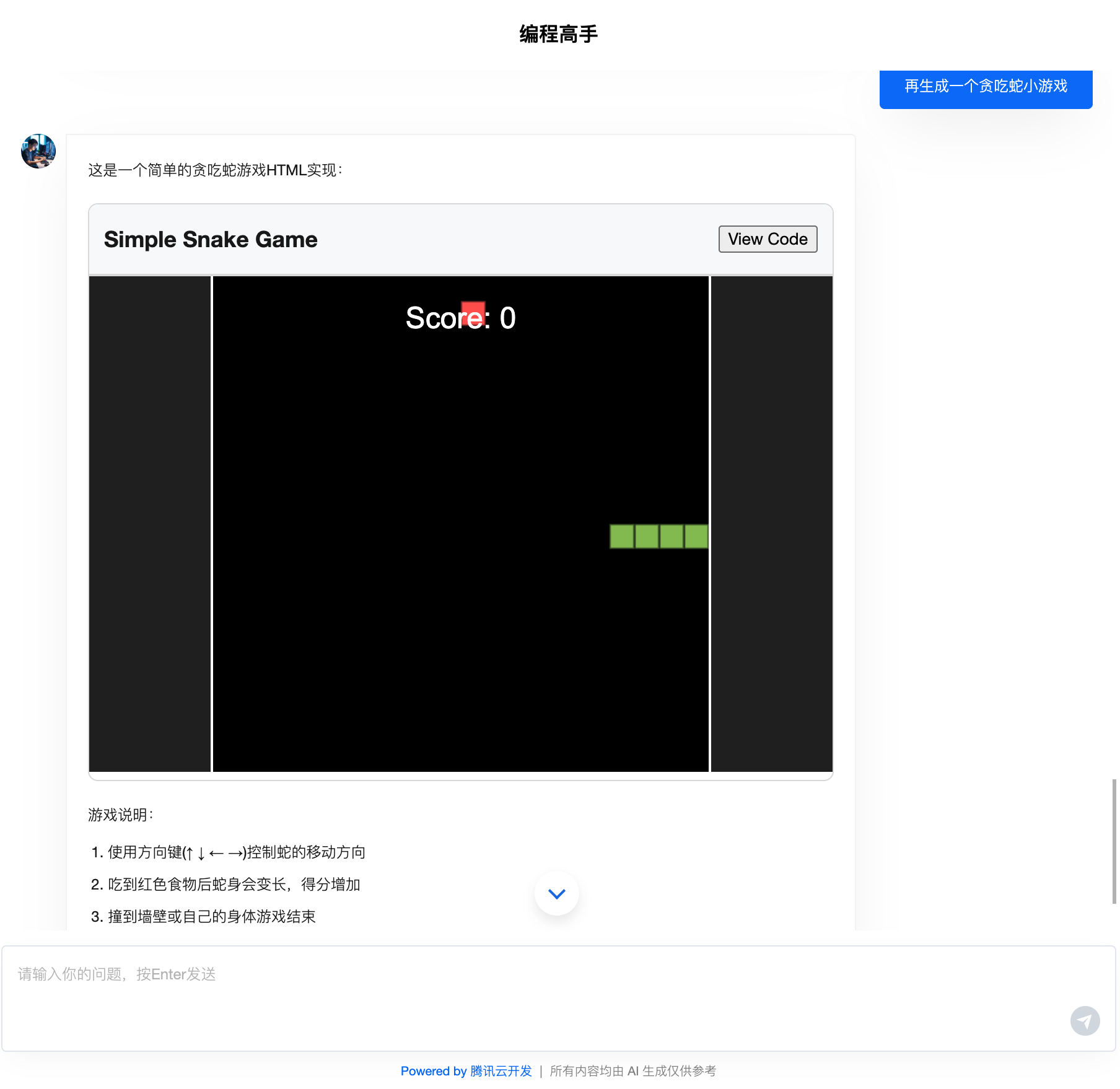Screen dimensions: 1120x1089
Task: Click the page scrollbar thumb
Action: click(x=1114, y=841)
